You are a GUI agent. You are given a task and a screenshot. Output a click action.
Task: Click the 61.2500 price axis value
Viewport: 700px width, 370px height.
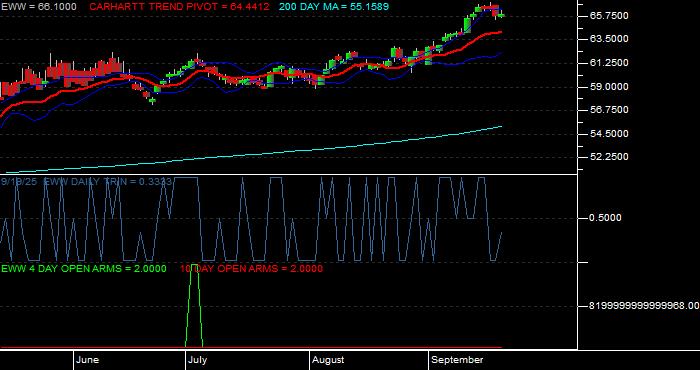pos(609,63)
